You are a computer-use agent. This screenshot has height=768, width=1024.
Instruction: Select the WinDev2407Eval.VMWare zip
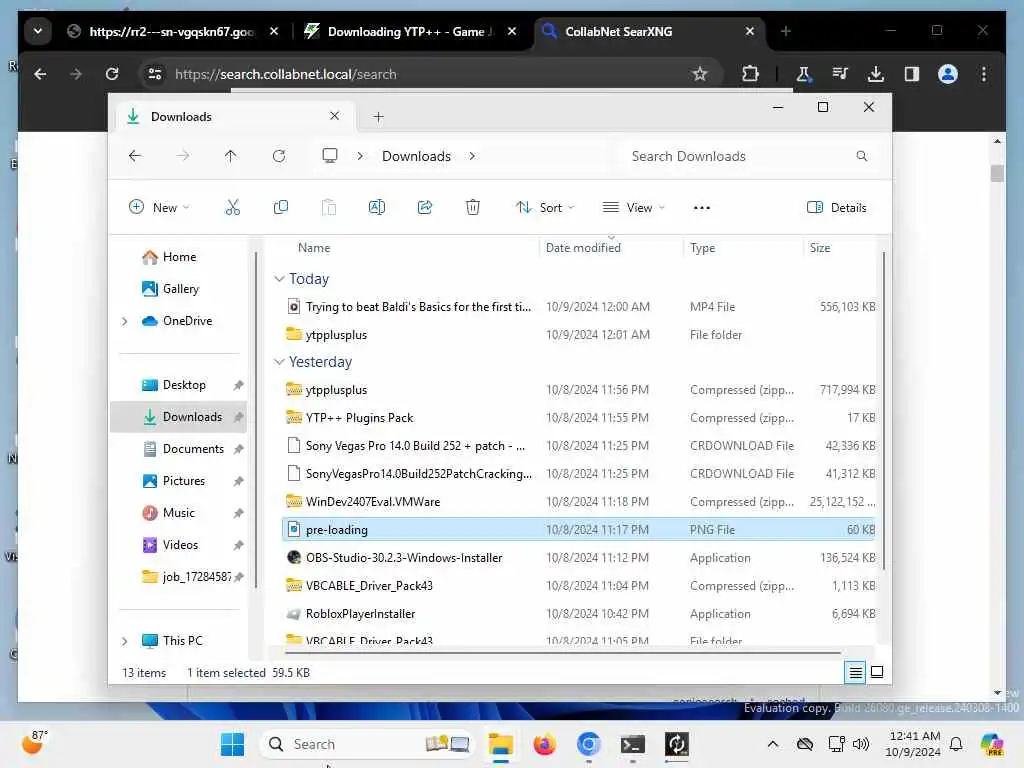click(x=578, y=502)
